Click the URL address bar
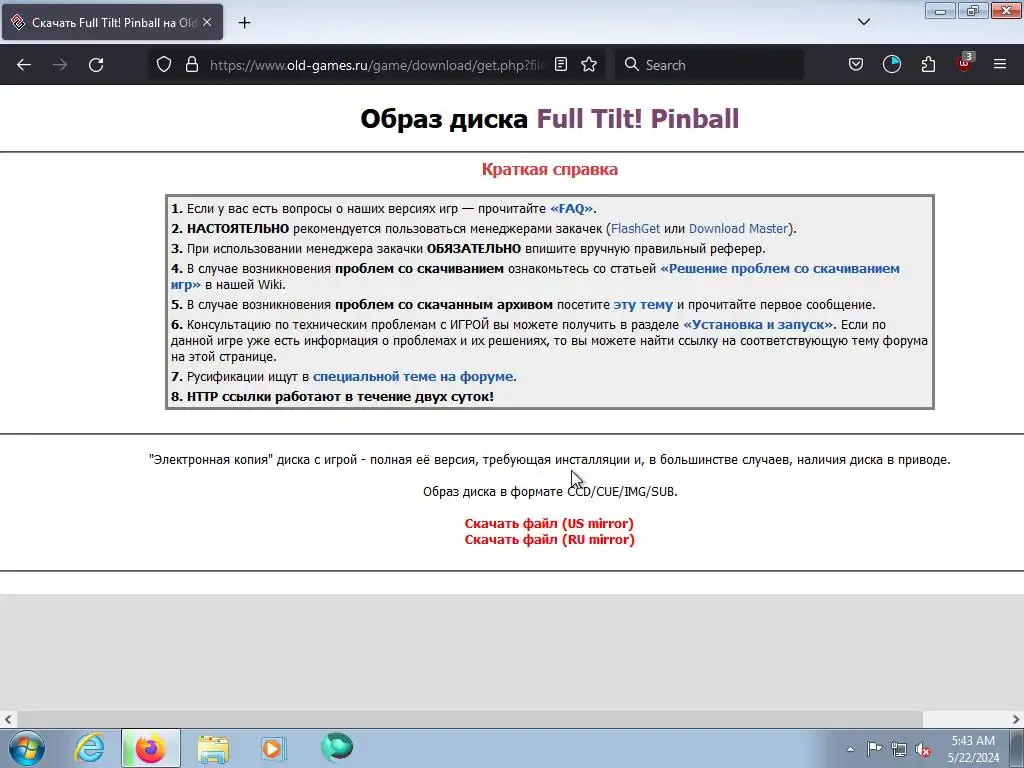The image size is (1024, 768). [x=376, y=65]
